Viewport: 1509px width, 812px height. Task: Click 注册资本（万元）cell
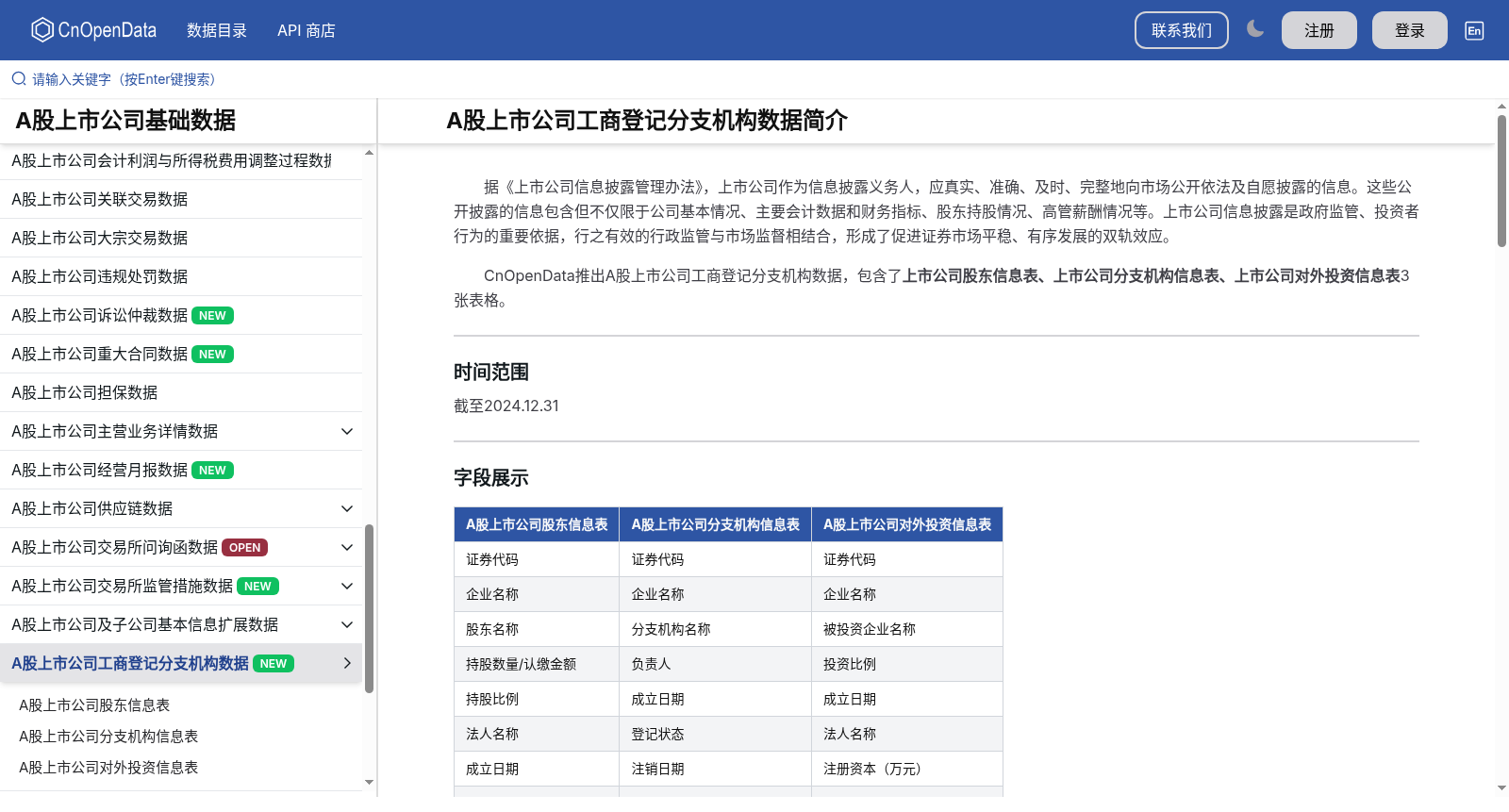[x=907, y=769]
